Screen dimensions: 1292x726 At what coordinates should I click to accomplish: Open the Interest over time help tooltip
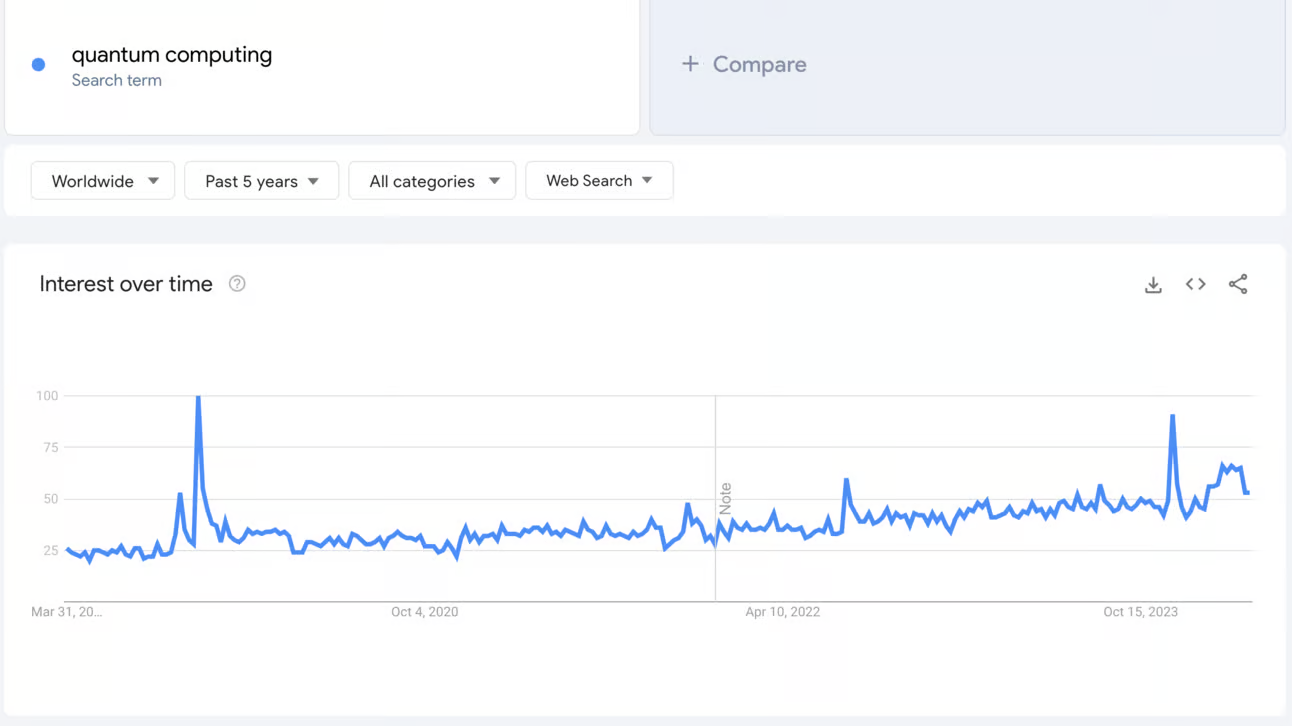point(236,284)
